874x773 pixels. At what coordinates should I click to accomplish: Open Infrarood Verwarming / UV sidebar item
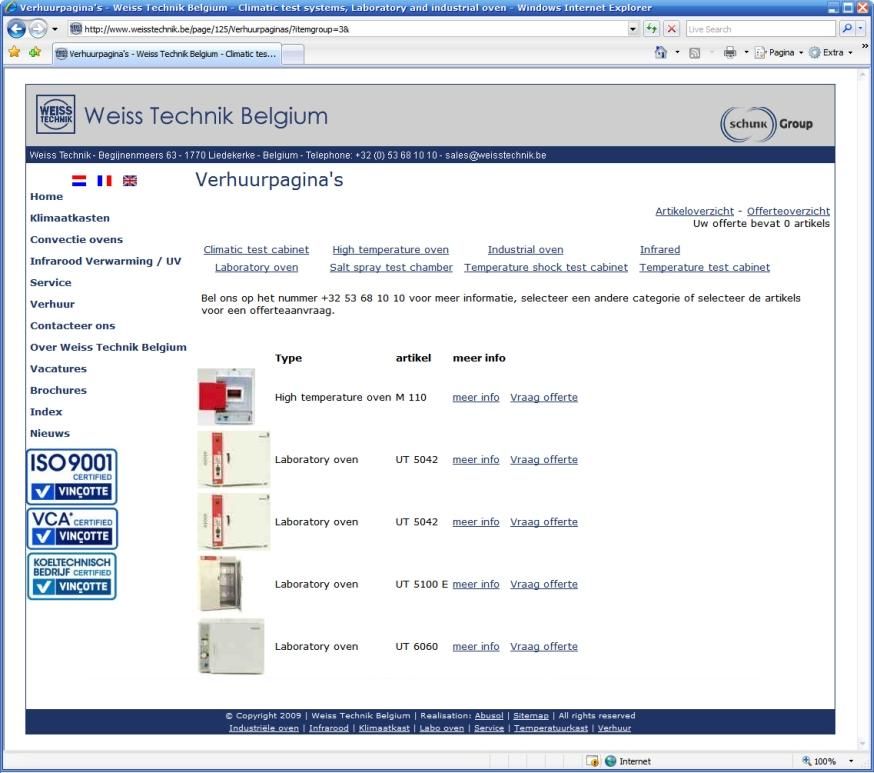coord(105,261)
